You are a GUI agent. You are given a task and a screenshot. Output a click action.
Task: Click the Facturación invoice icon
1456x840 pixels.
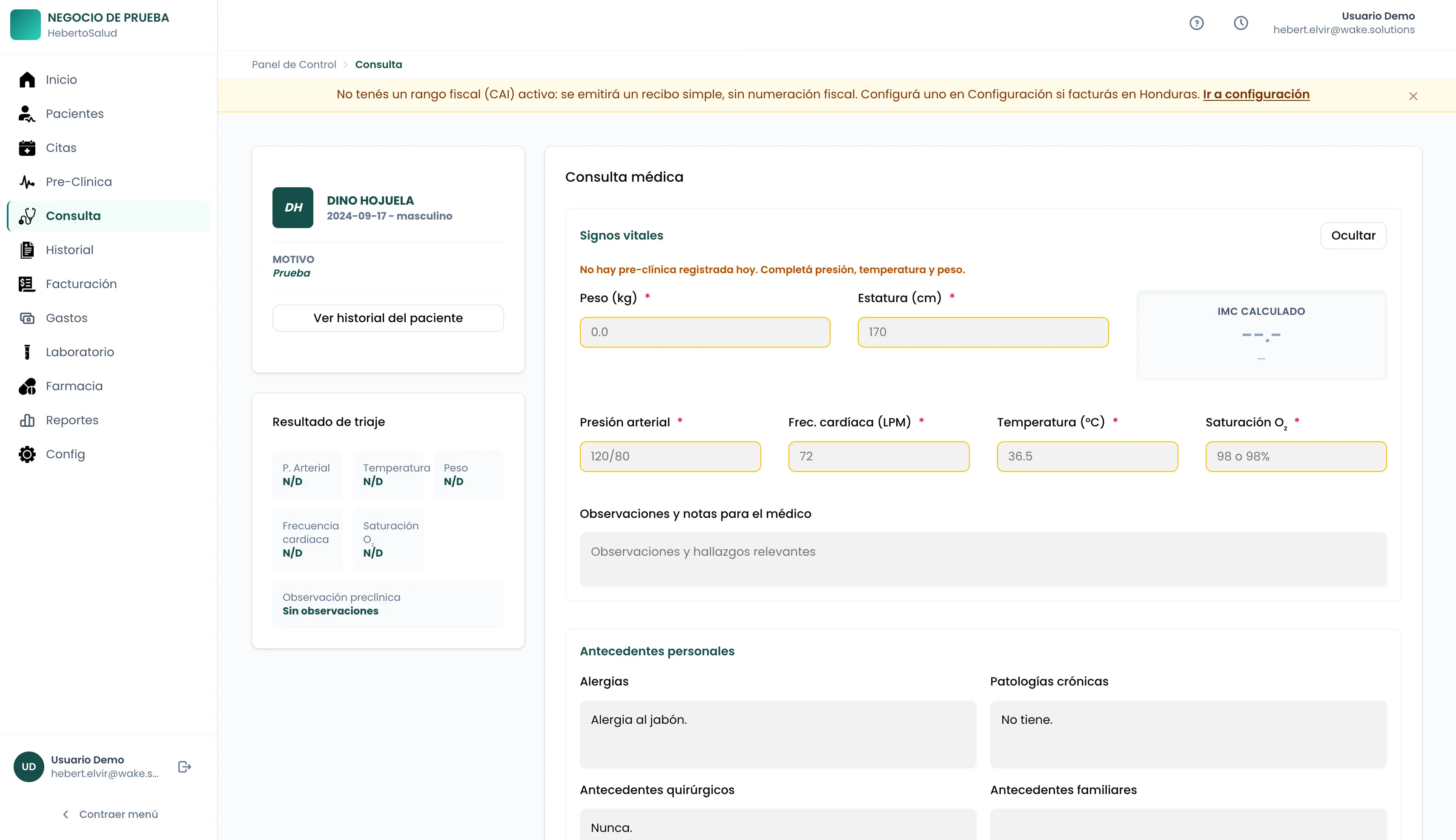[27, 284]
